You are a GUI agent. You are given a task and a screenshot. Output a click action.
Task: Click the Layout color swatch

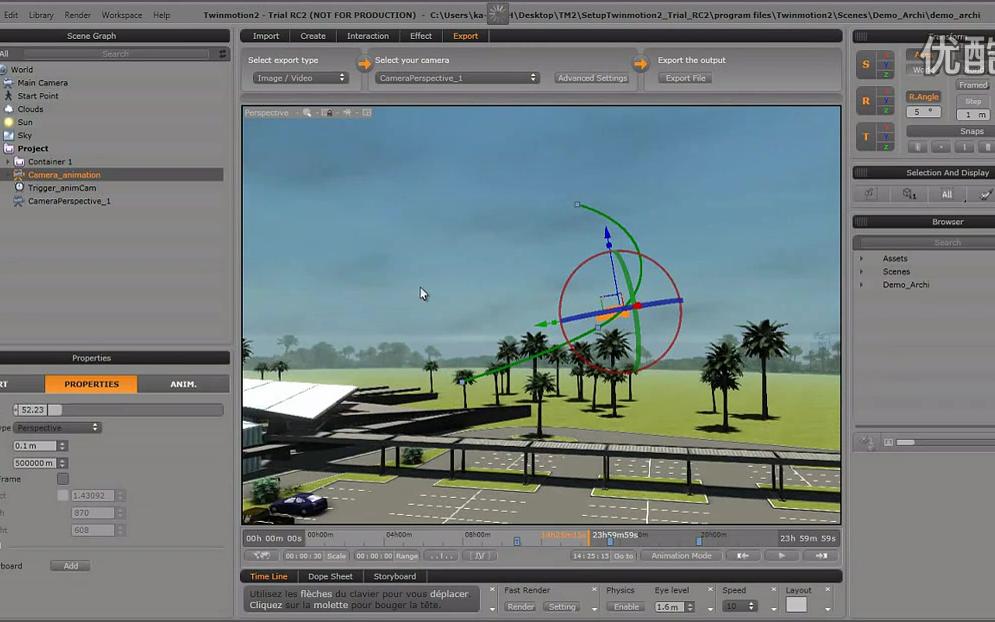point(796,604)
